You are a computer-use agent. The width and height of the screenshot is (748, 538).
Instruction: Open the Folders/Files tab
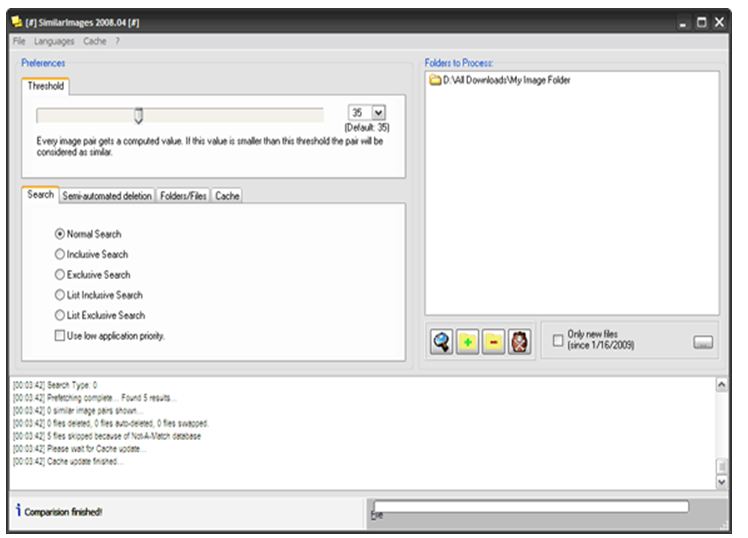tap(183, 196)
